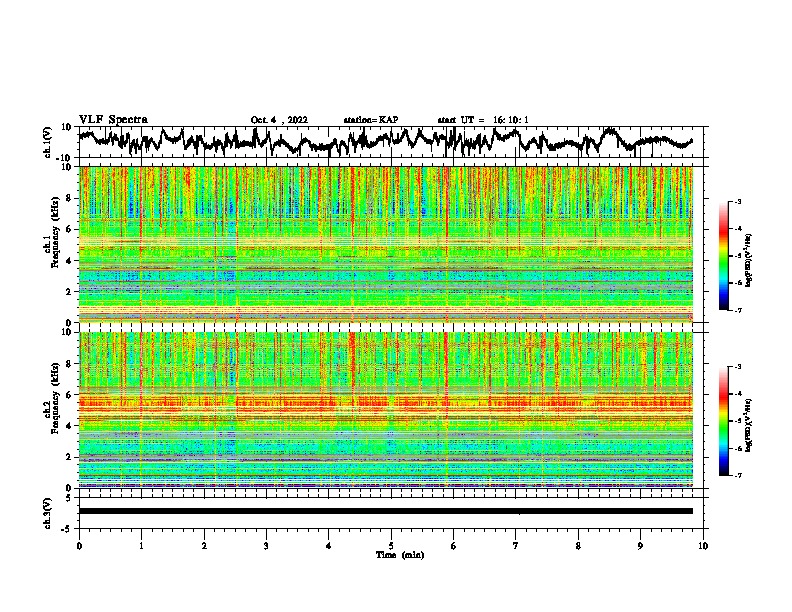The width and height of the screenshot is (792, 612).
Task: Click time axis tick label "2"
Action: pyautogui.click(x=204, y=546)
